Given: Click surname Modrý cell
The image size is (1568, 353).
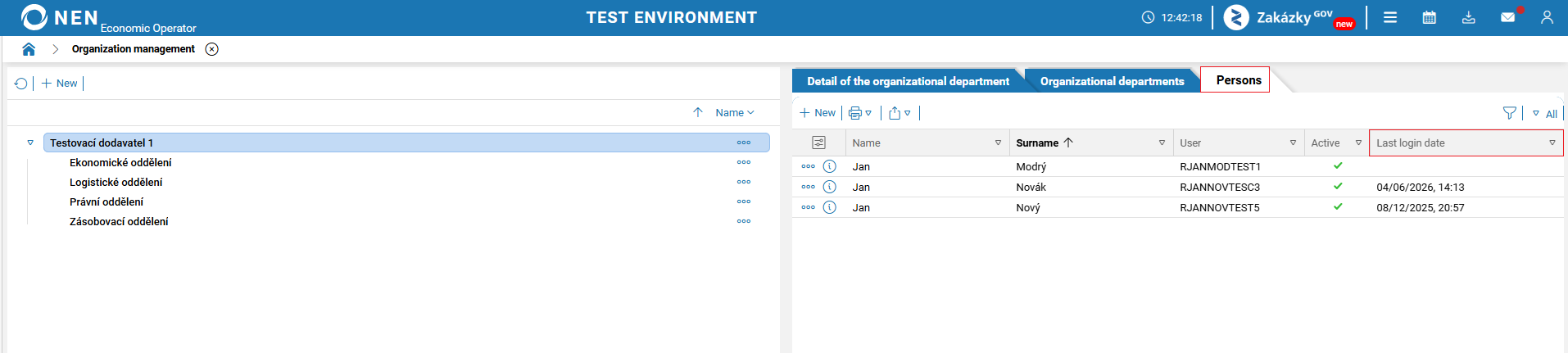Looking at the screenshot, I should pyautogui.click(x=1031, y=166).
